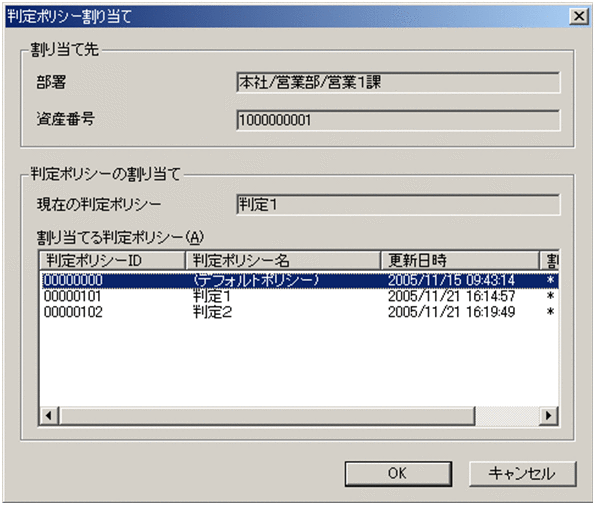Close the 判定ポリシー割り当て dialog
596x507 pixels.
pos(579,16)
